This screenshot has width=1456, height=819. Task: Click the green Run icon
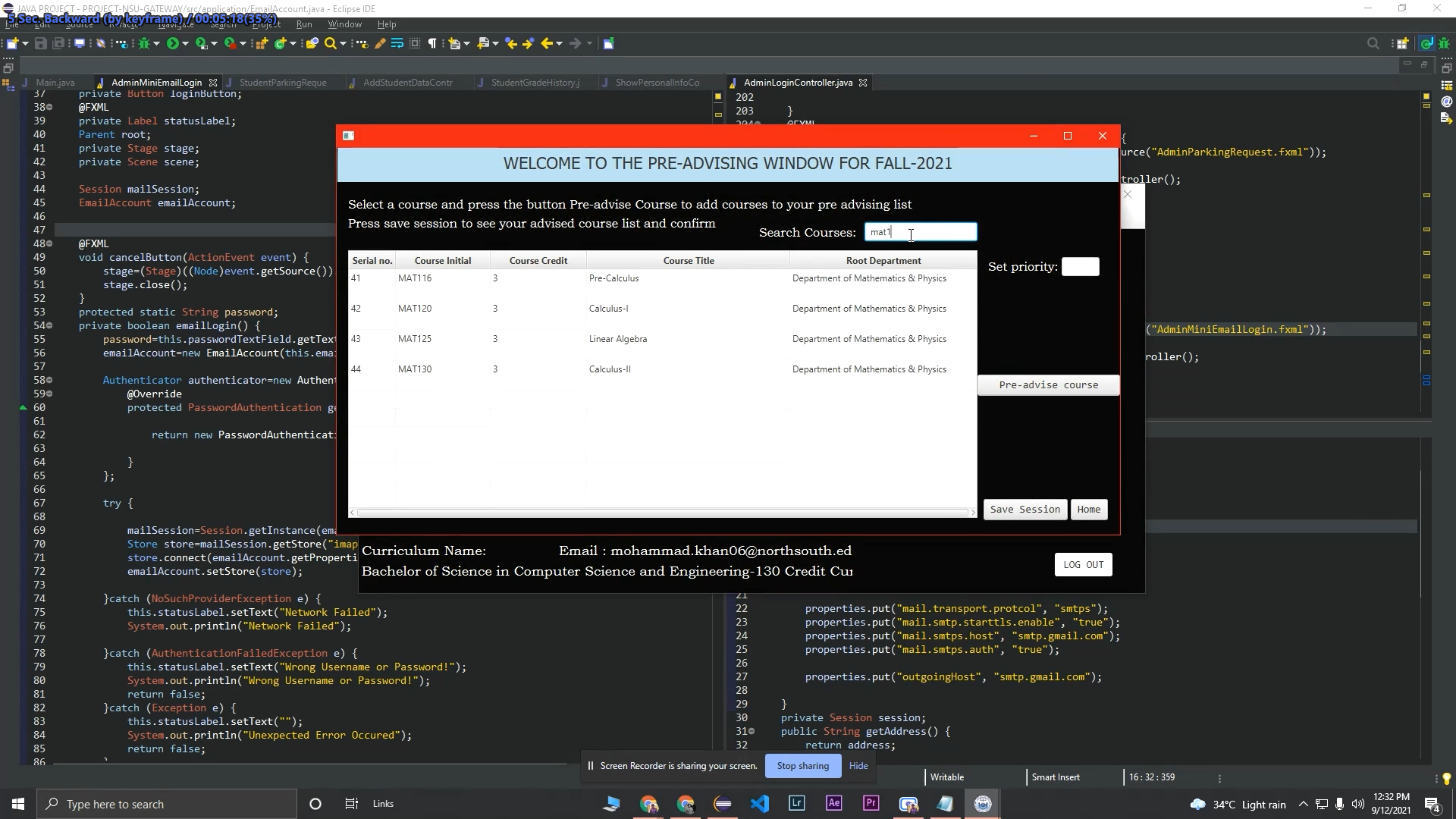[x=173, y=43]
